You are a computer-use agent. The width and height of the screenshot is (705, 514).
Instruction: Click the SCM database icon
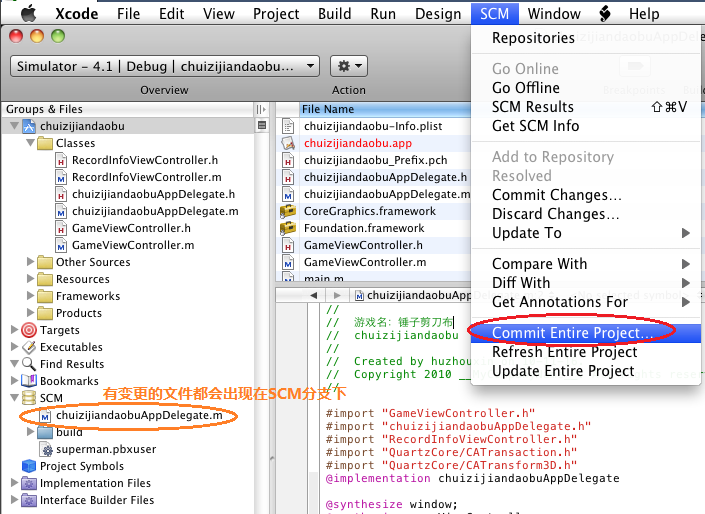click(29, 398)
